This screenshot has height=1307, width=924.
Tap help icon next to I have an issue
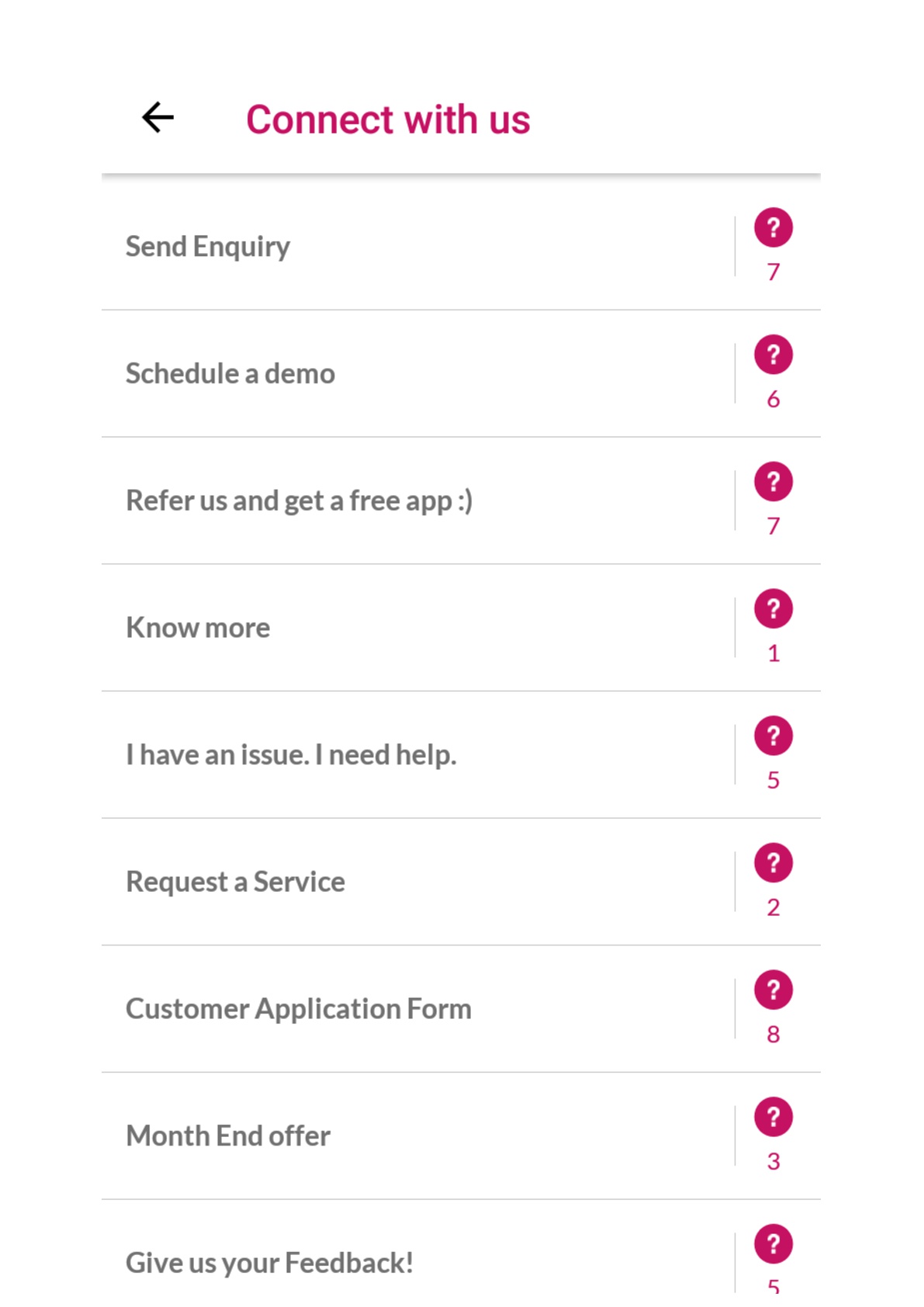773,737
